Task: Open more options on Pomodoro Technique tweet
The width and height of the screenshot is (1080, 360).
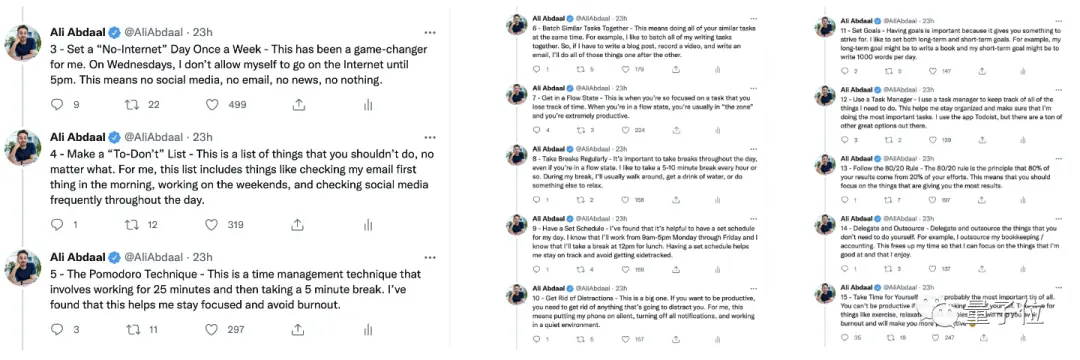Action: [430, 257]
